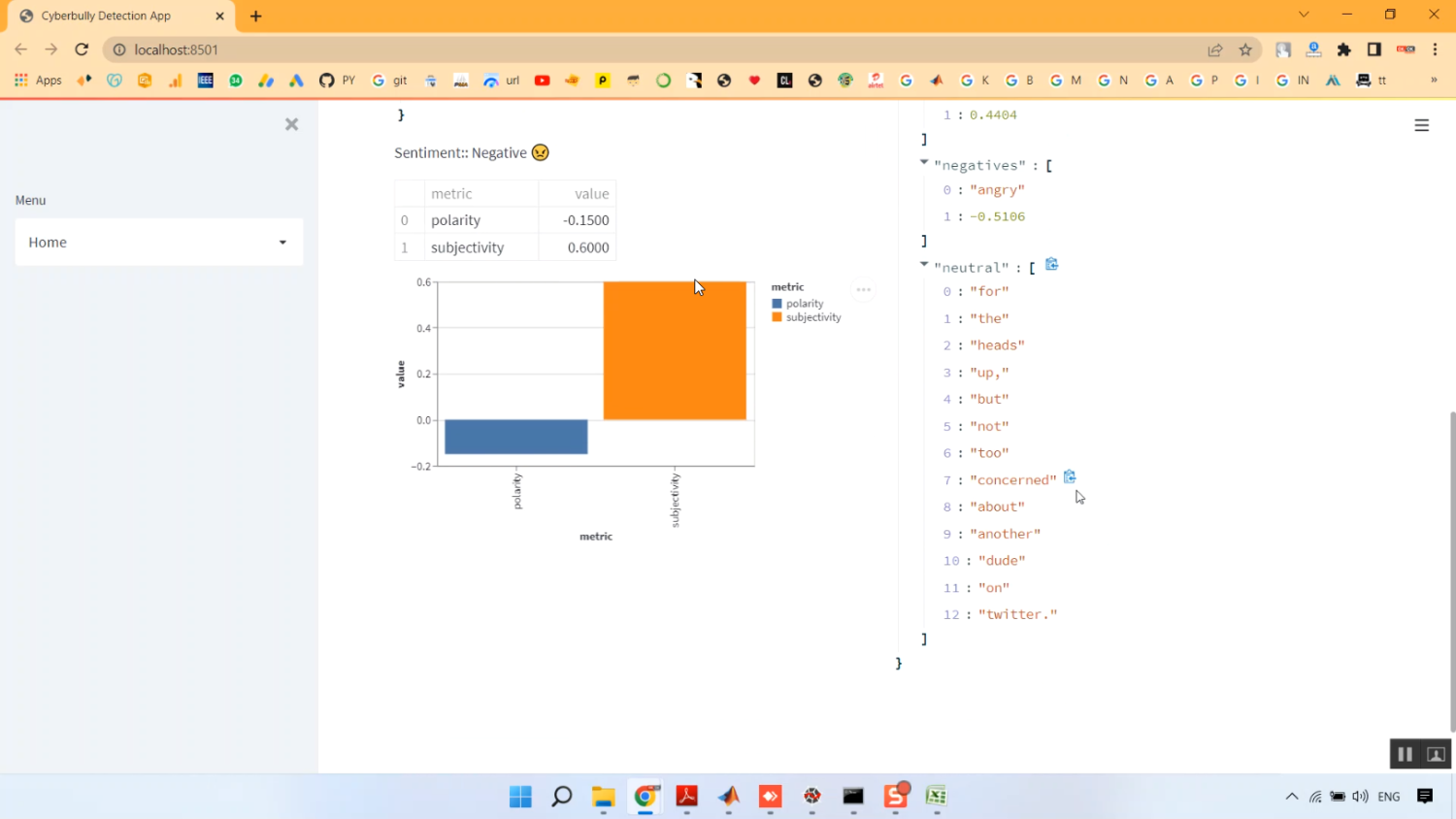Collapse the "negatives" JSON array

[x=924, y=163]
